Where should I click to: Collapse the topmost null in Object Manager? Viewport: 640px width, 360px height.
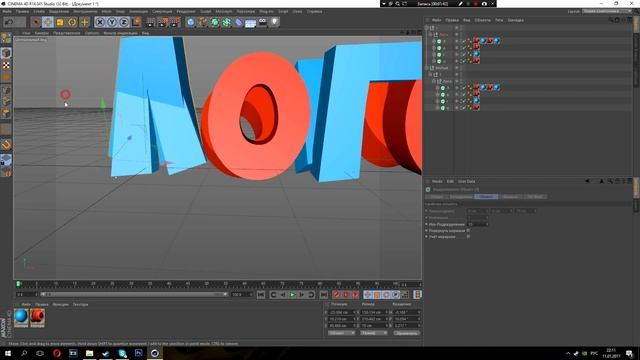point(427,28)
